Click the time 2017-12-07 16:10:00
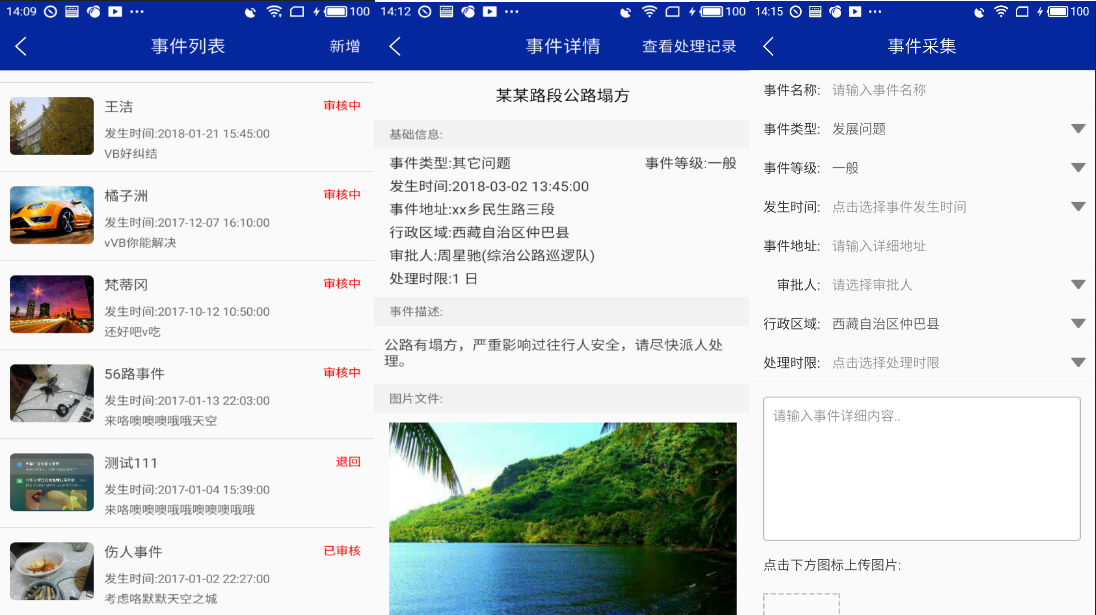The image size is (1096, 615). [213, 222]
